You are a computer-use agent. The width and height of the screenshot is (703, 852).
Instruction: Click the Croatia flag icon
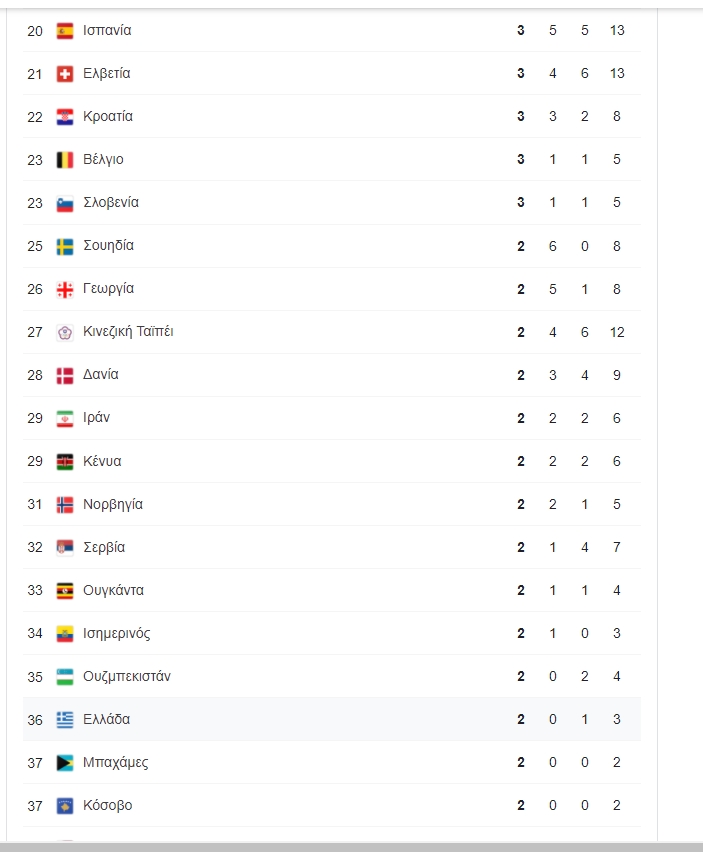[x=65, y=117]
